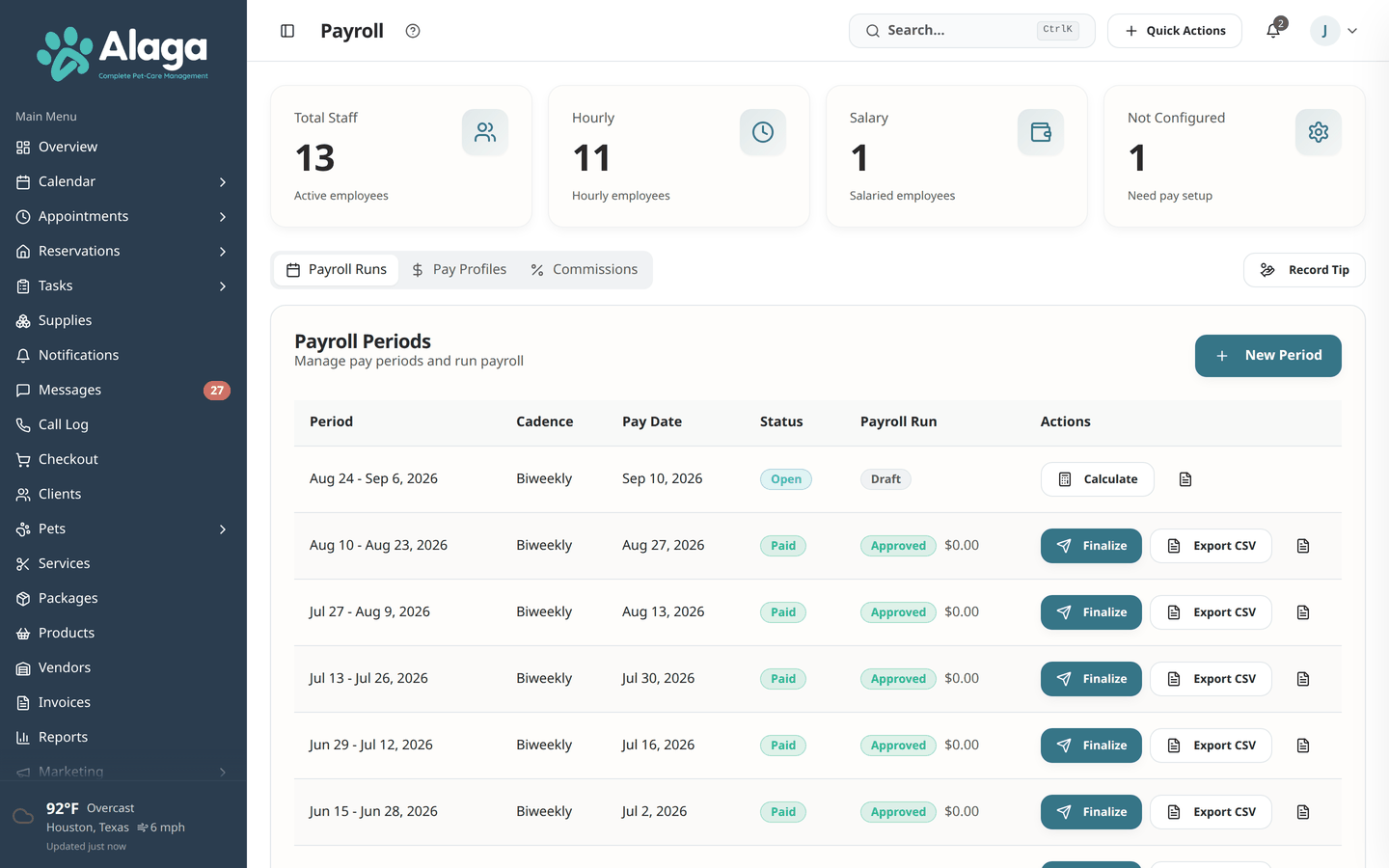Open document icon for Jun 15 - Jun 28 period
The height and width of the screenshot is (868, 1389).
(1303, 812)
